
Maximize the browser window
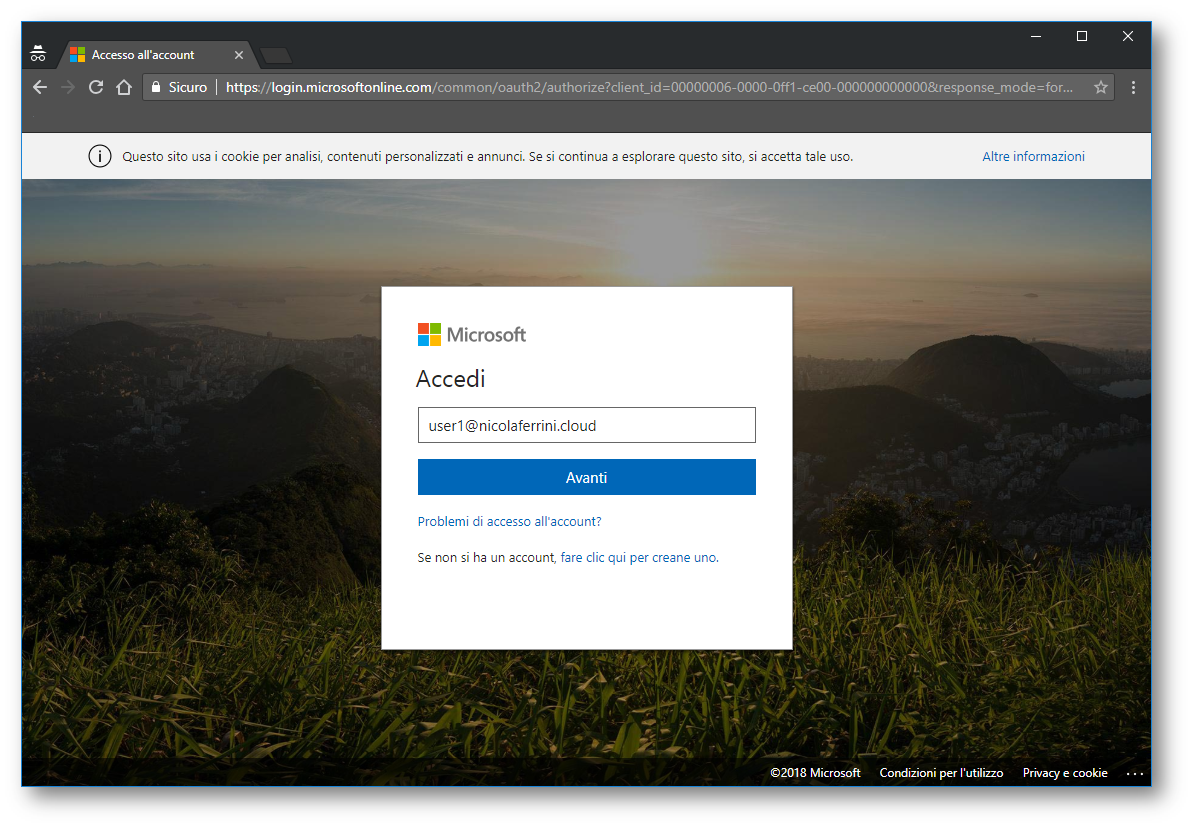(1081, 36)
